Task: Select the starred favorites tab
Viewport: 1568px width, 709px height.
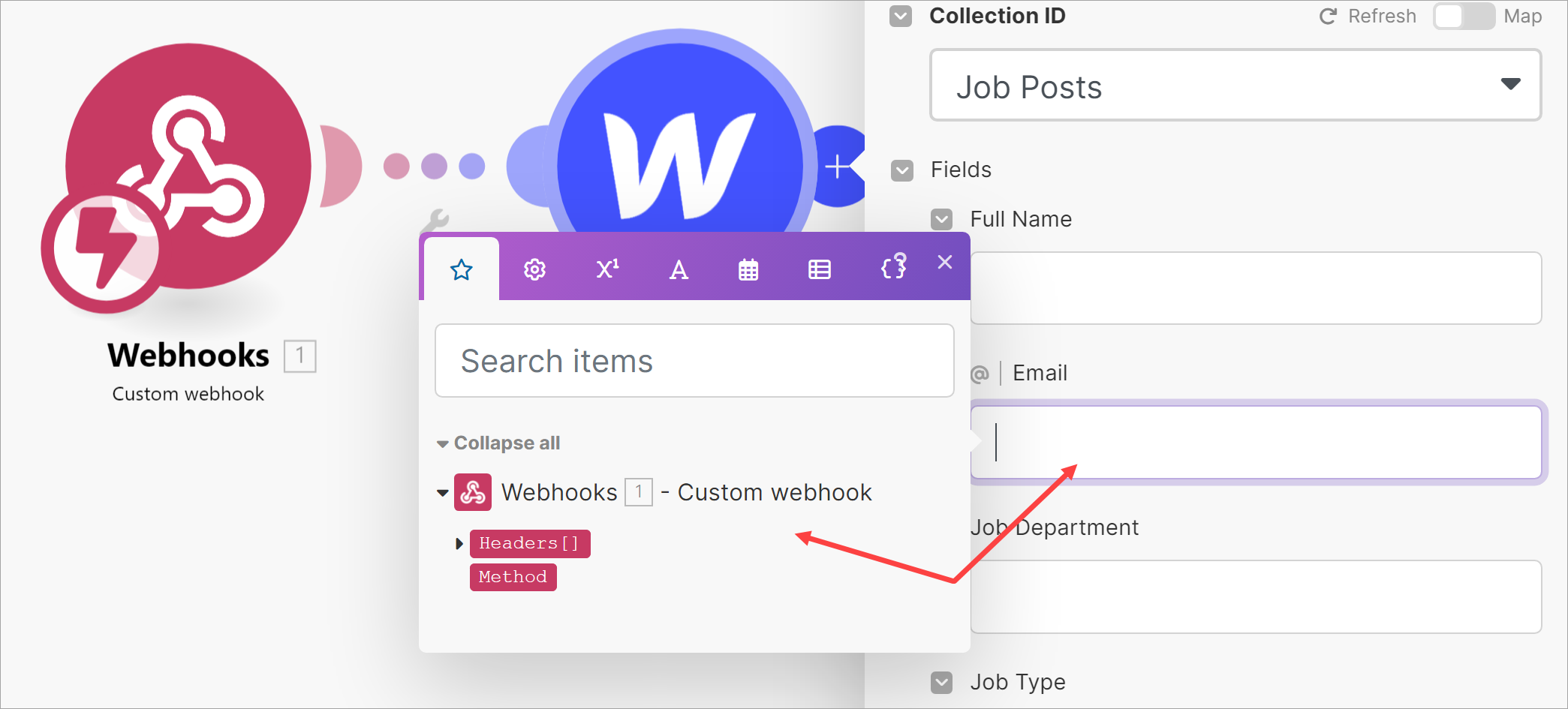Action: [462, 269]
